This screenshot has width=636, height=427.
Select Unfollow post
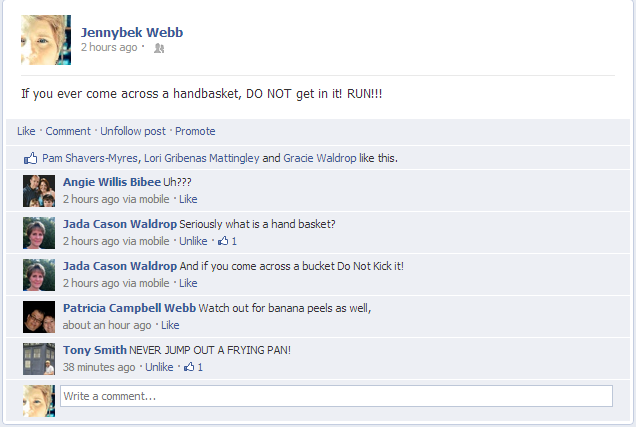click(133, 131)
